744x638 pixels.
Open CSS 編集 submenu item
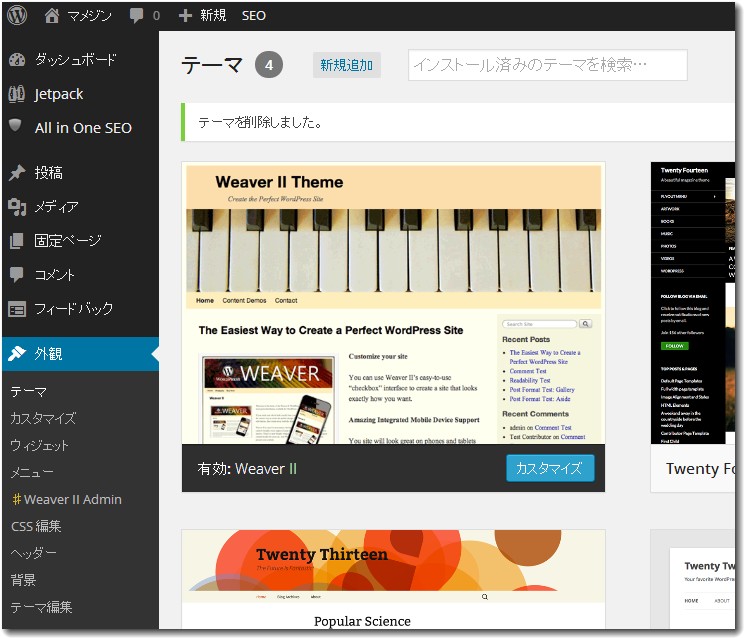click(x=36, y=526)
